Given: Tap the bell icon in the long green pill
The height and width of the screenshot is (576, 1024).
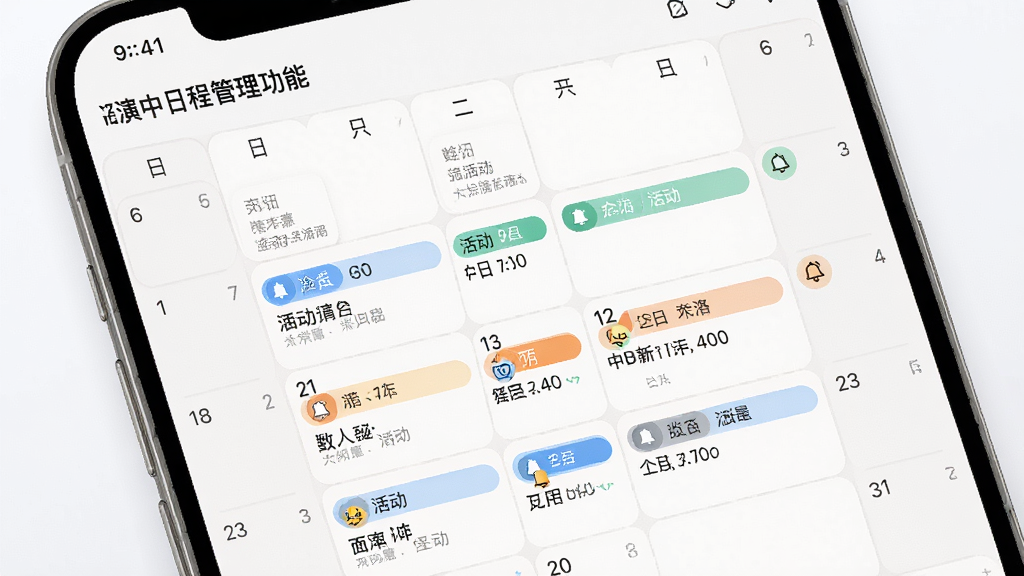Looking at the screenshot, I should 579,216.
